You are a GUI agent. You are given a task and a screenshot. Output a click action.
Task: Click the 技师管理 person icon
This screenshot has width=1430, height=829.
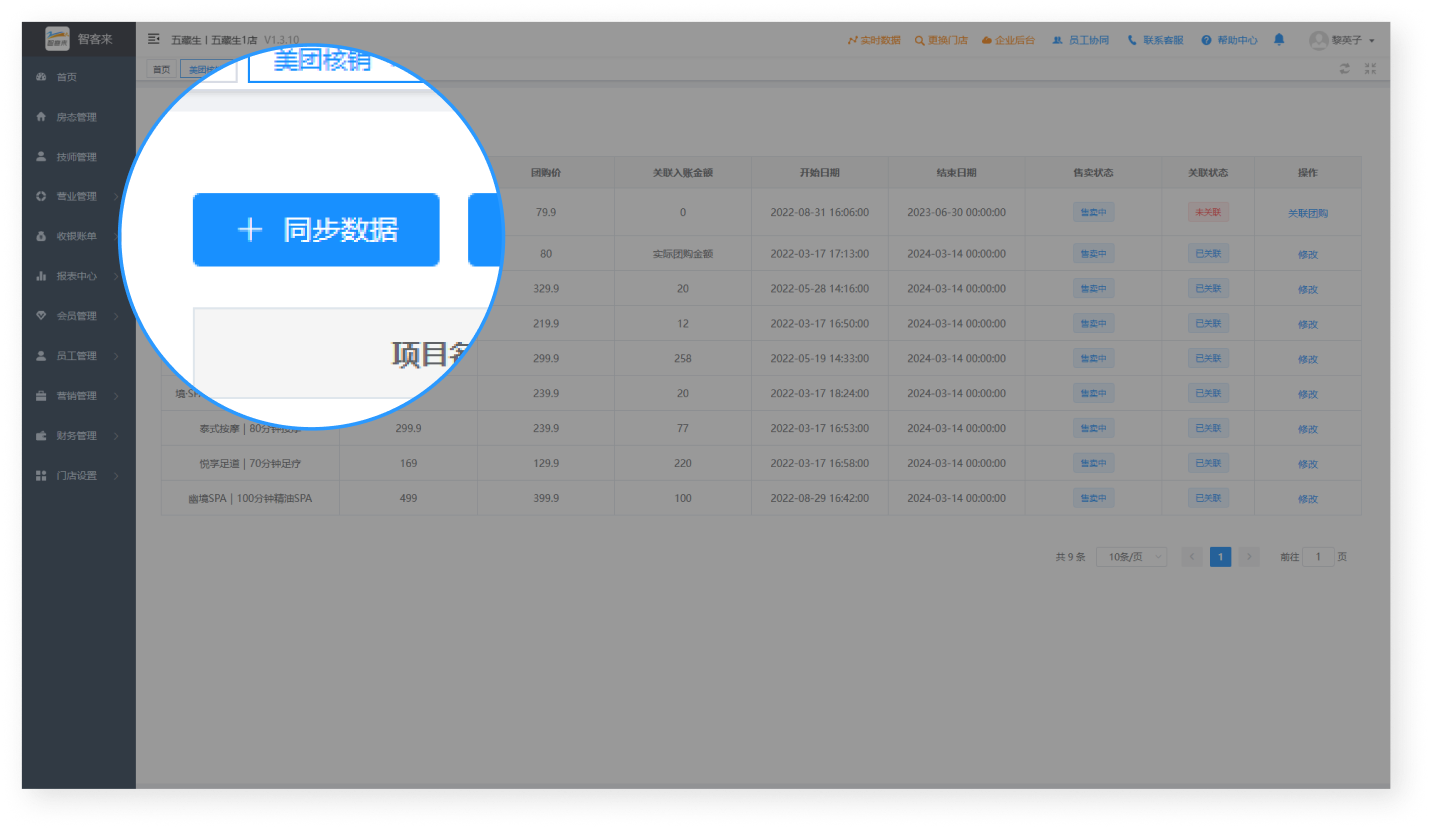[x=41, y=156]
